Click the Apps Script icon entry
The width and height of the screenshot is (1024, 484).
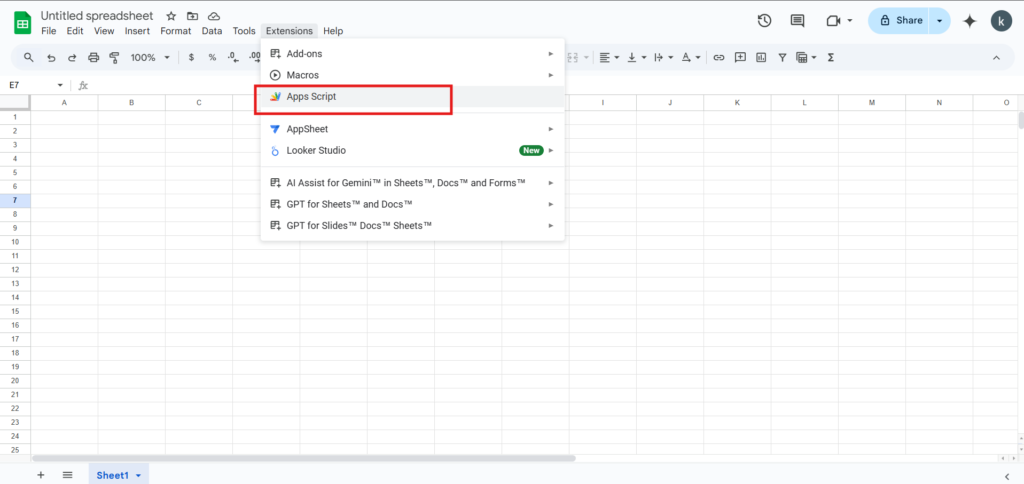(275, 97)
